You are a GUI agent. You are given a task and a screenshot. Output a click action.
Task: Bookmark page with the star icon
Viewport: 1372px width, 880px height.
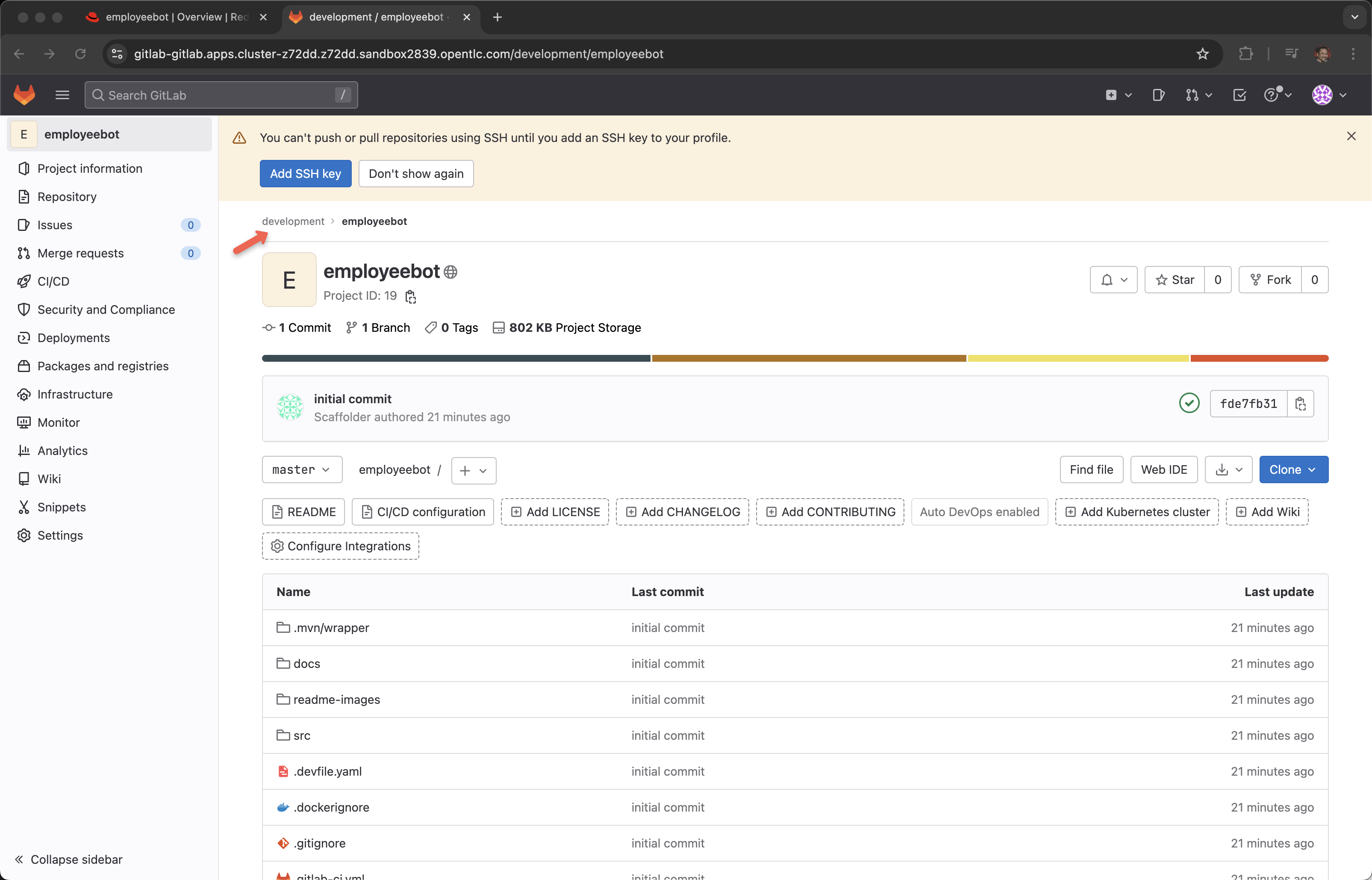click(1202, 54)
